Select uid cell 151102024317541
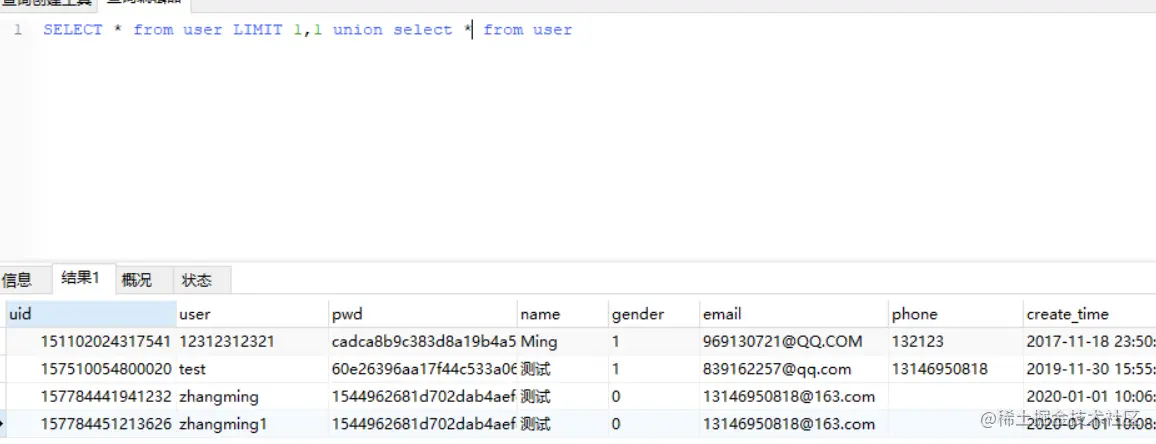 (91, 341)
